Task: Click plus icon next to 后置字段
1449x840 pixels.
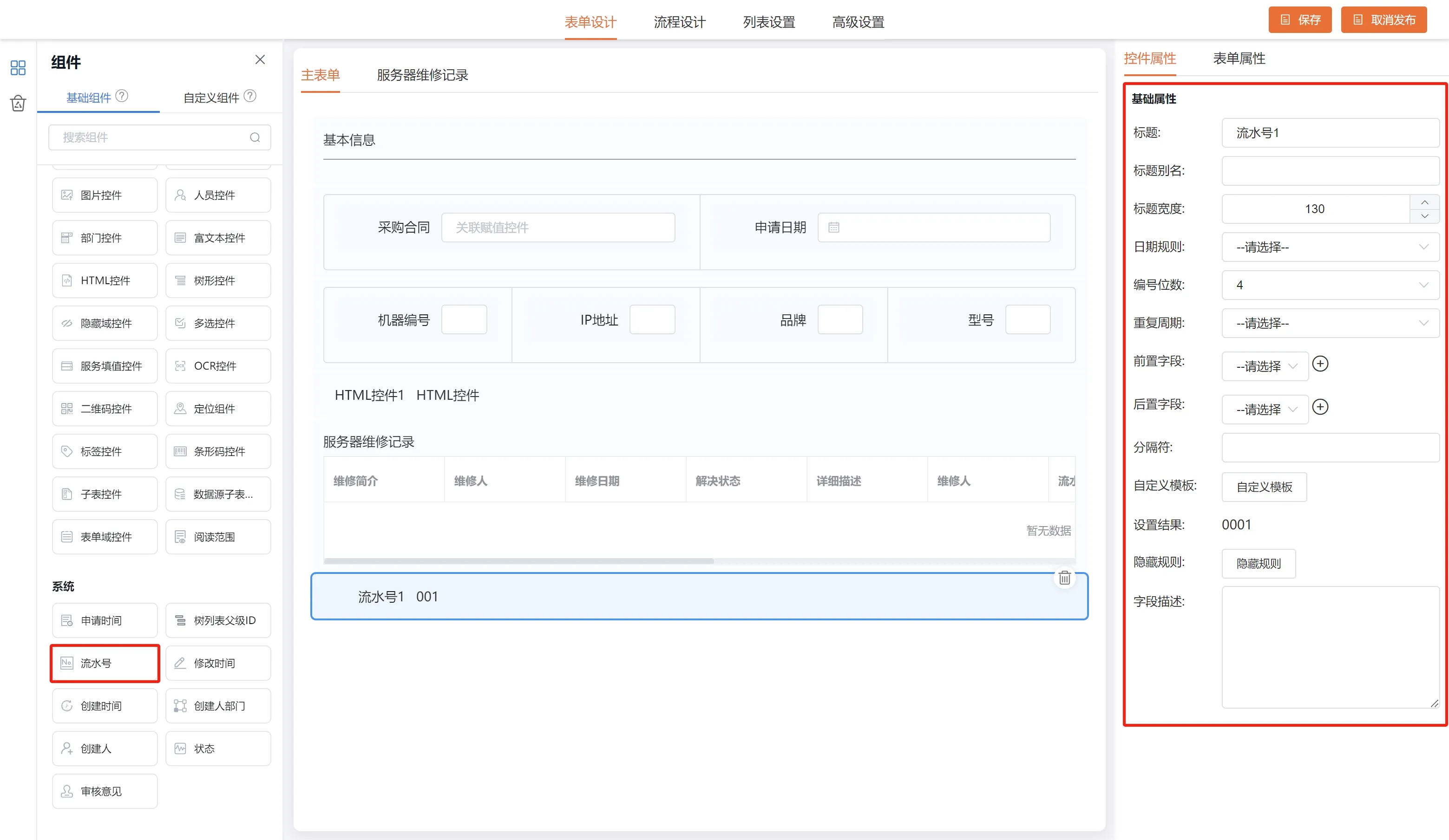Action: (x=1320, y=407)
